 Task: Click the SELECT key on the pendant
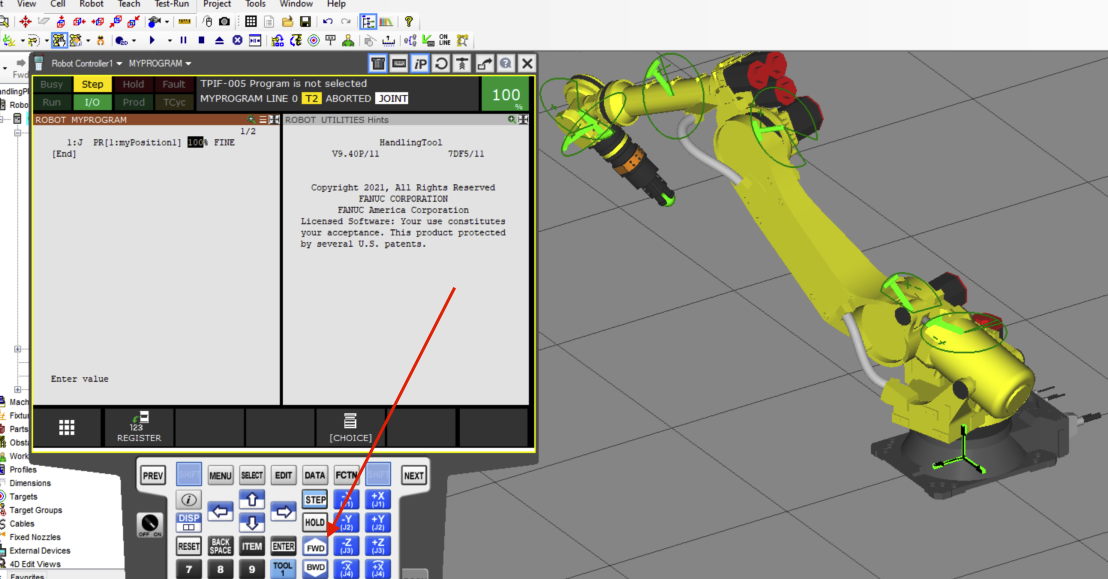click(252, 475)
